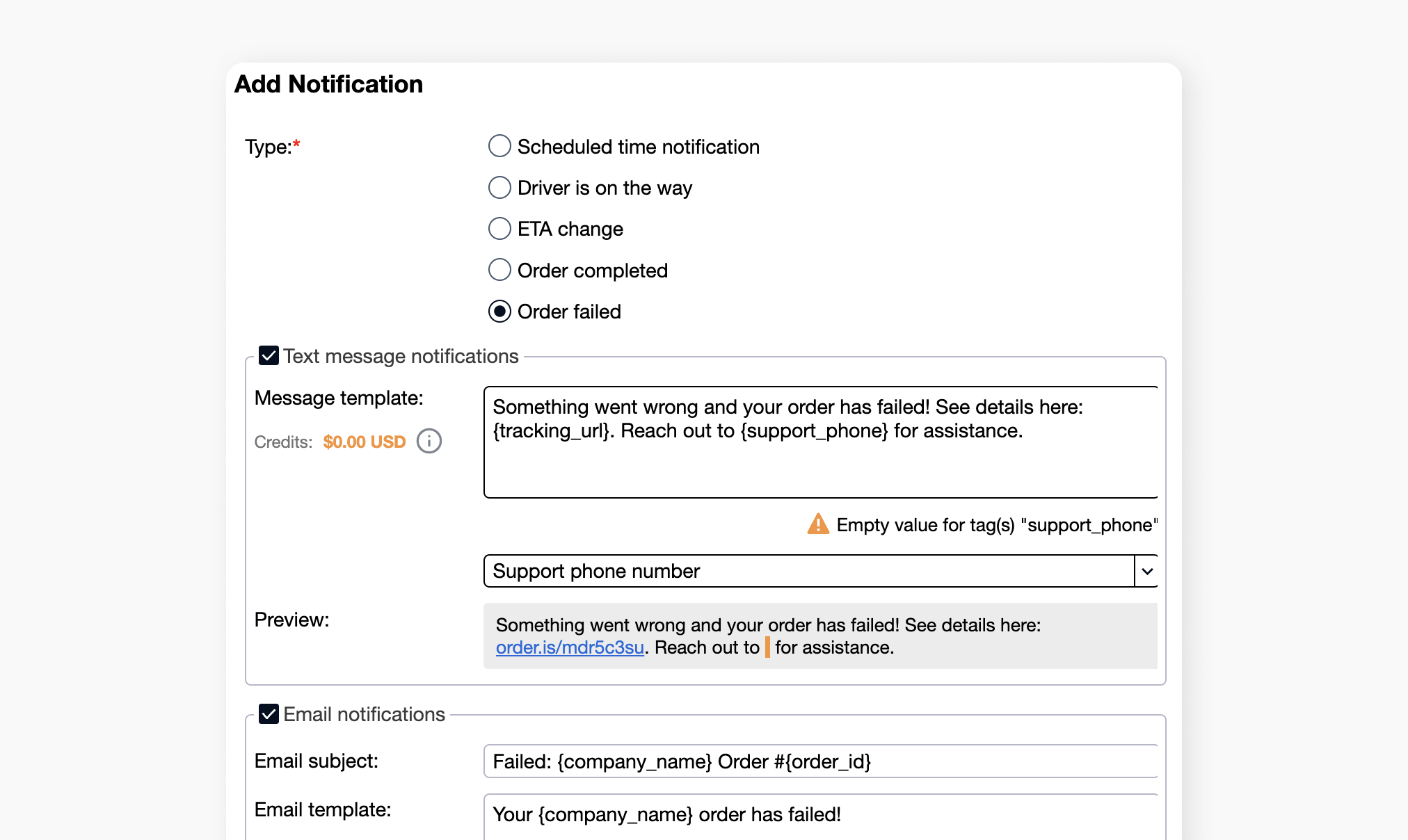
Task: Click the dropdown chevron arrow
Action: click(1146, 571)
